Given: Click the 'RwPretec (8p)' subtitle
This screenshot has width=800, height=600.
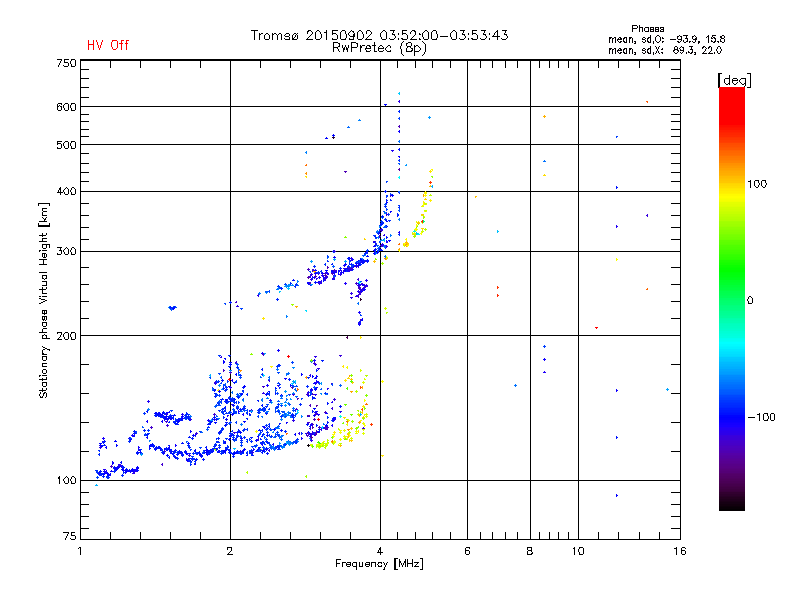Looking at the screenshot, I should 379,48.
